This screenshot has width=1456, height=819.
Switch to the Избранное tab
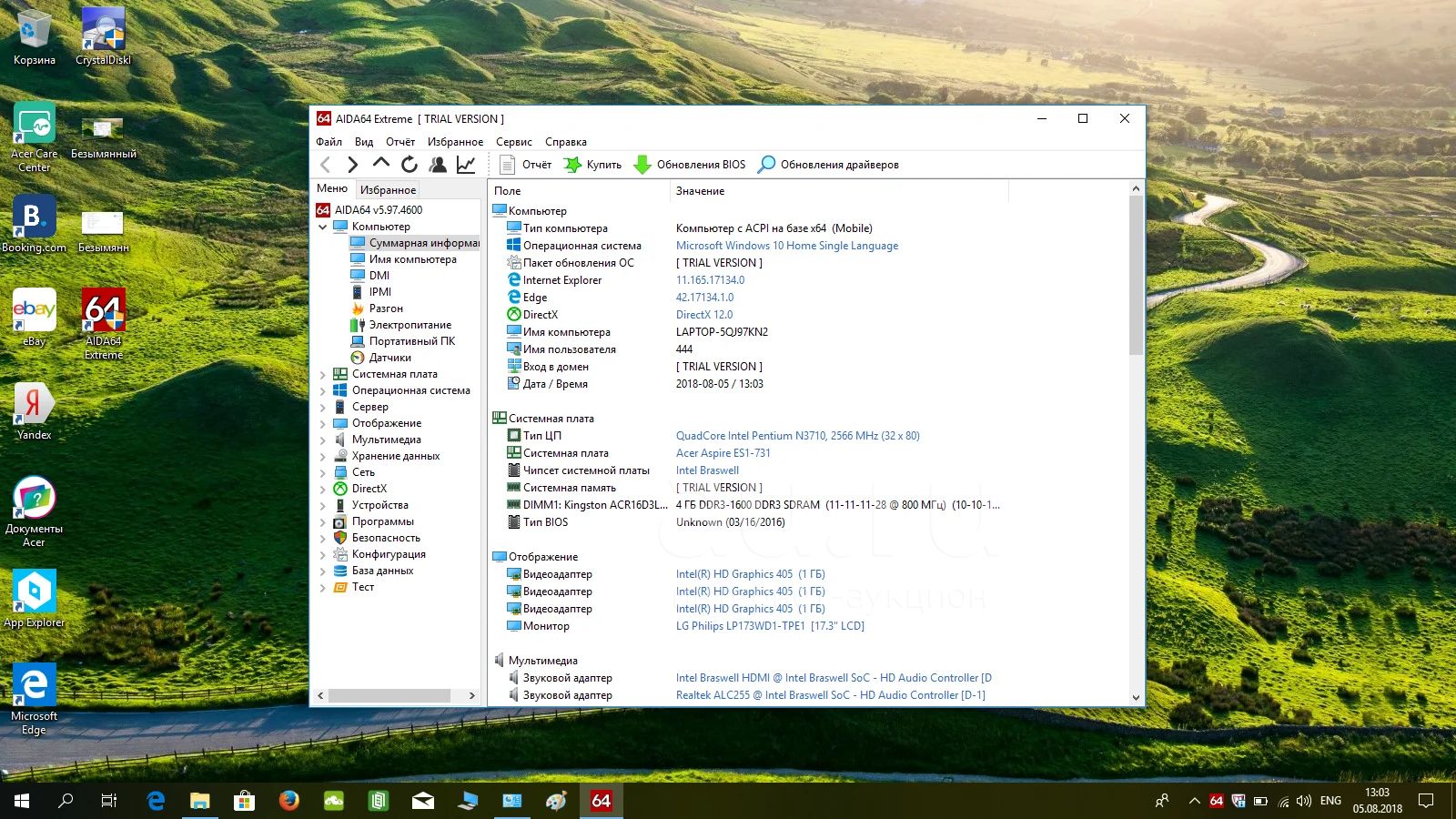[x=388, y=189]
